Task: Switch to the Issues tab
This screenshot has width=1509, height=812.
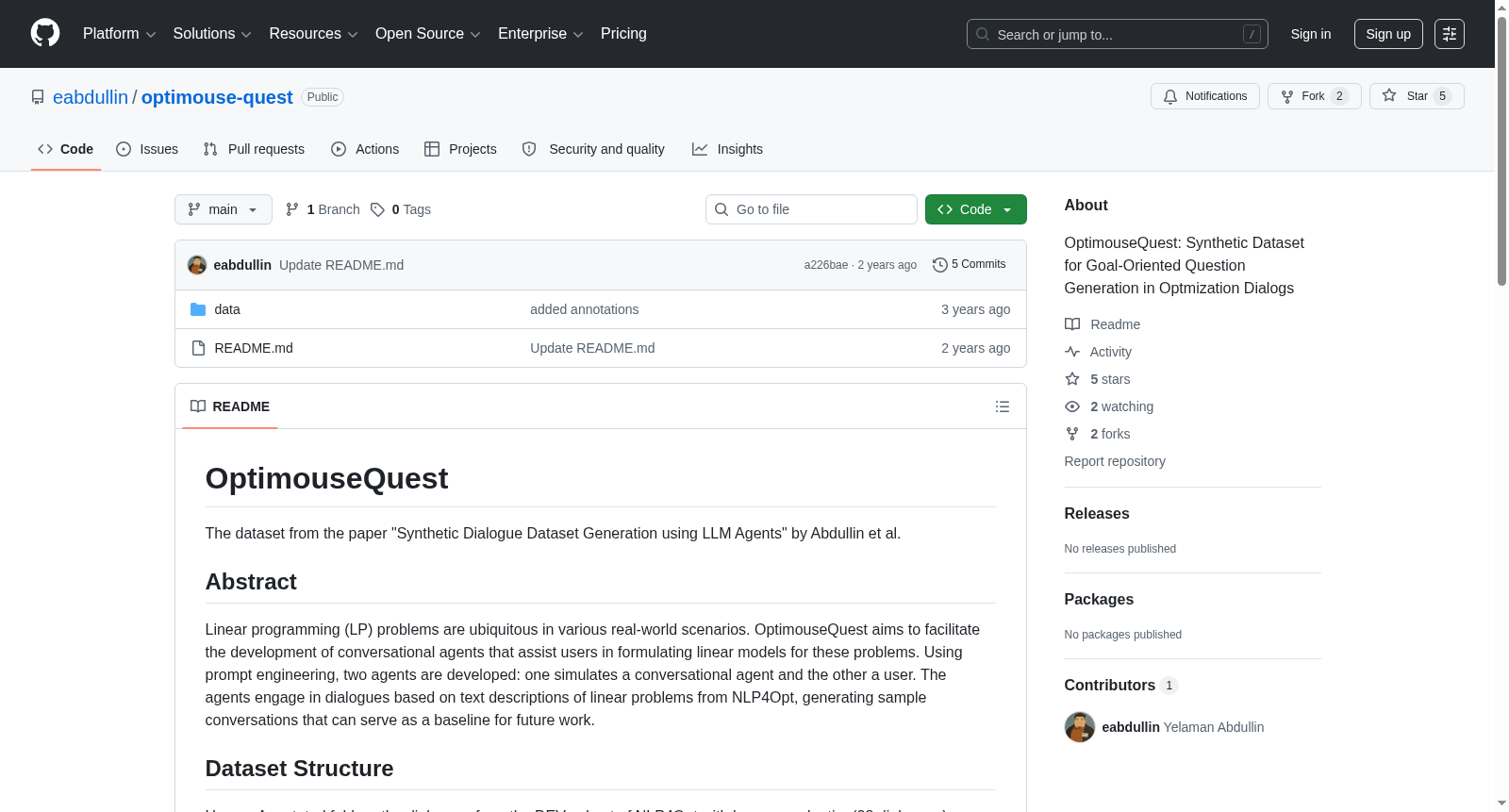Action: [x=147, y=149]
